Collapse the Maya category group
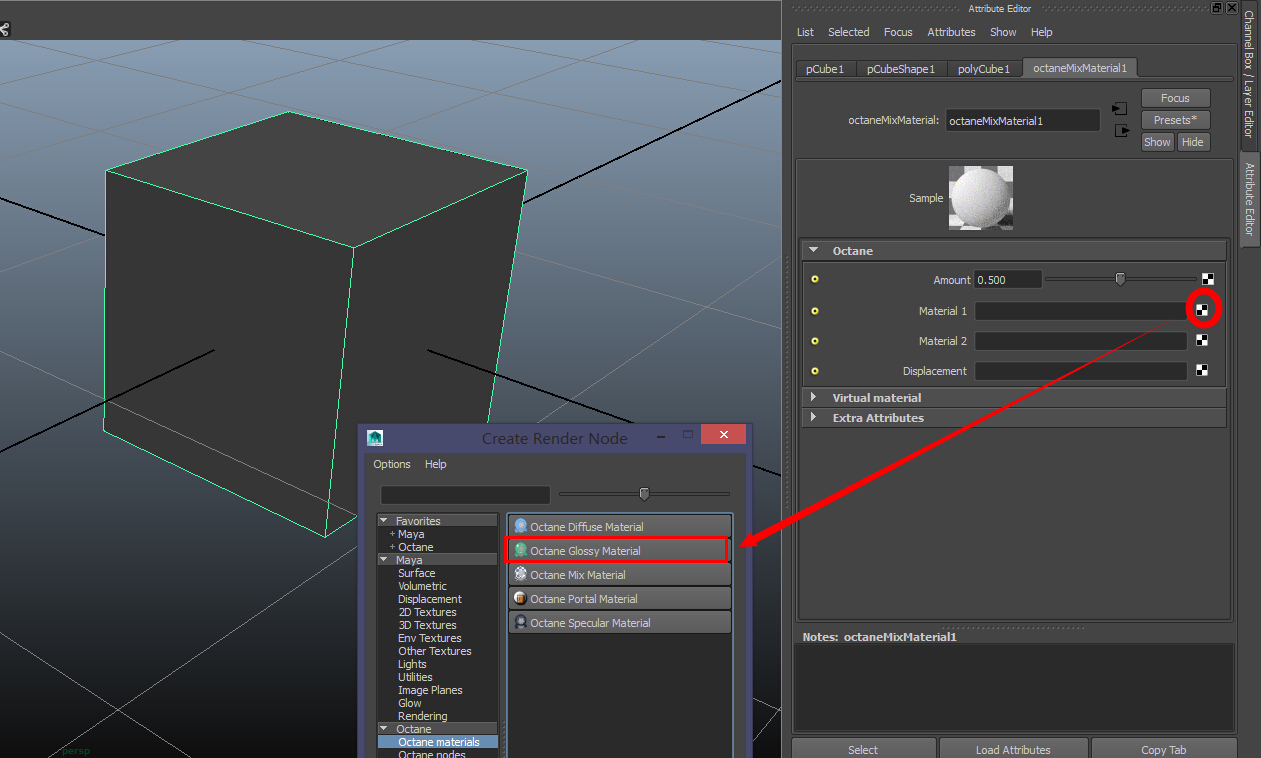 point(383,560)
